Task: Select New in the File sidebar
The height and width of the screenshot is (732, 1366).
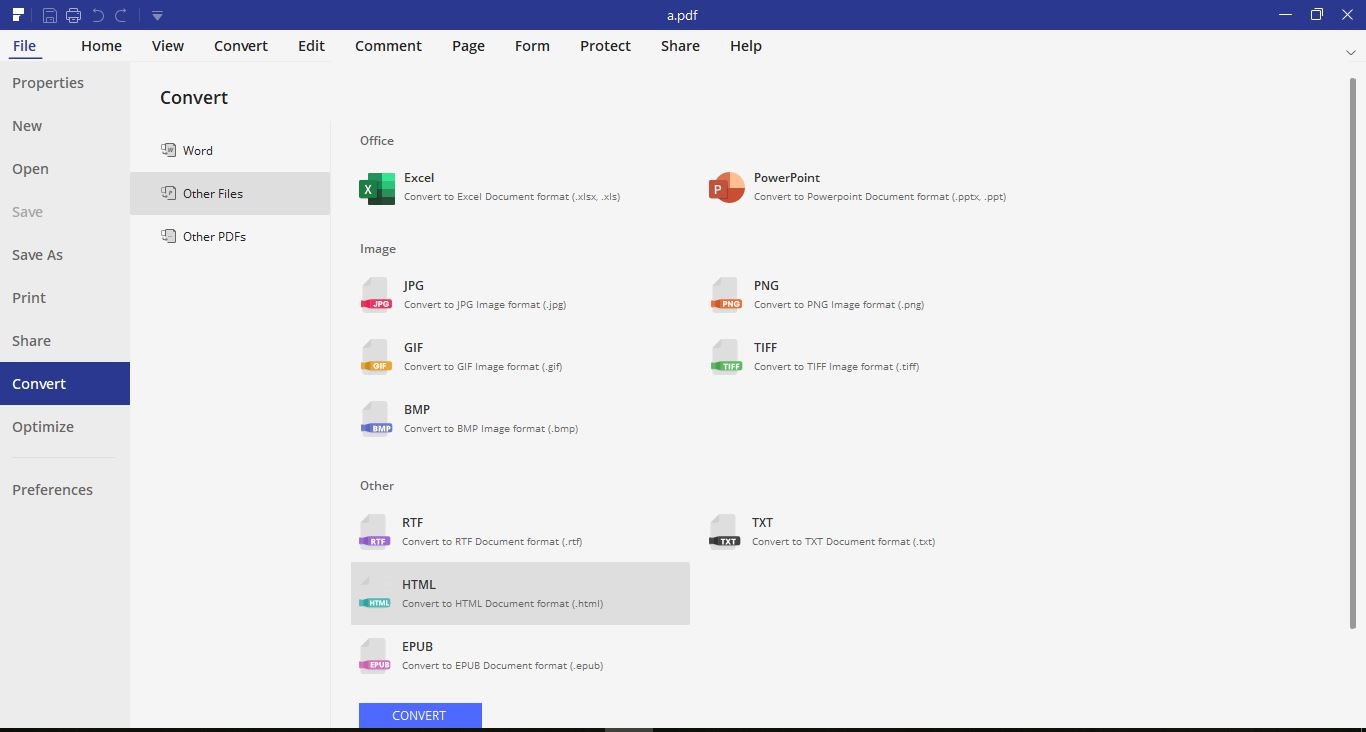Action: [x=65, y=126]
